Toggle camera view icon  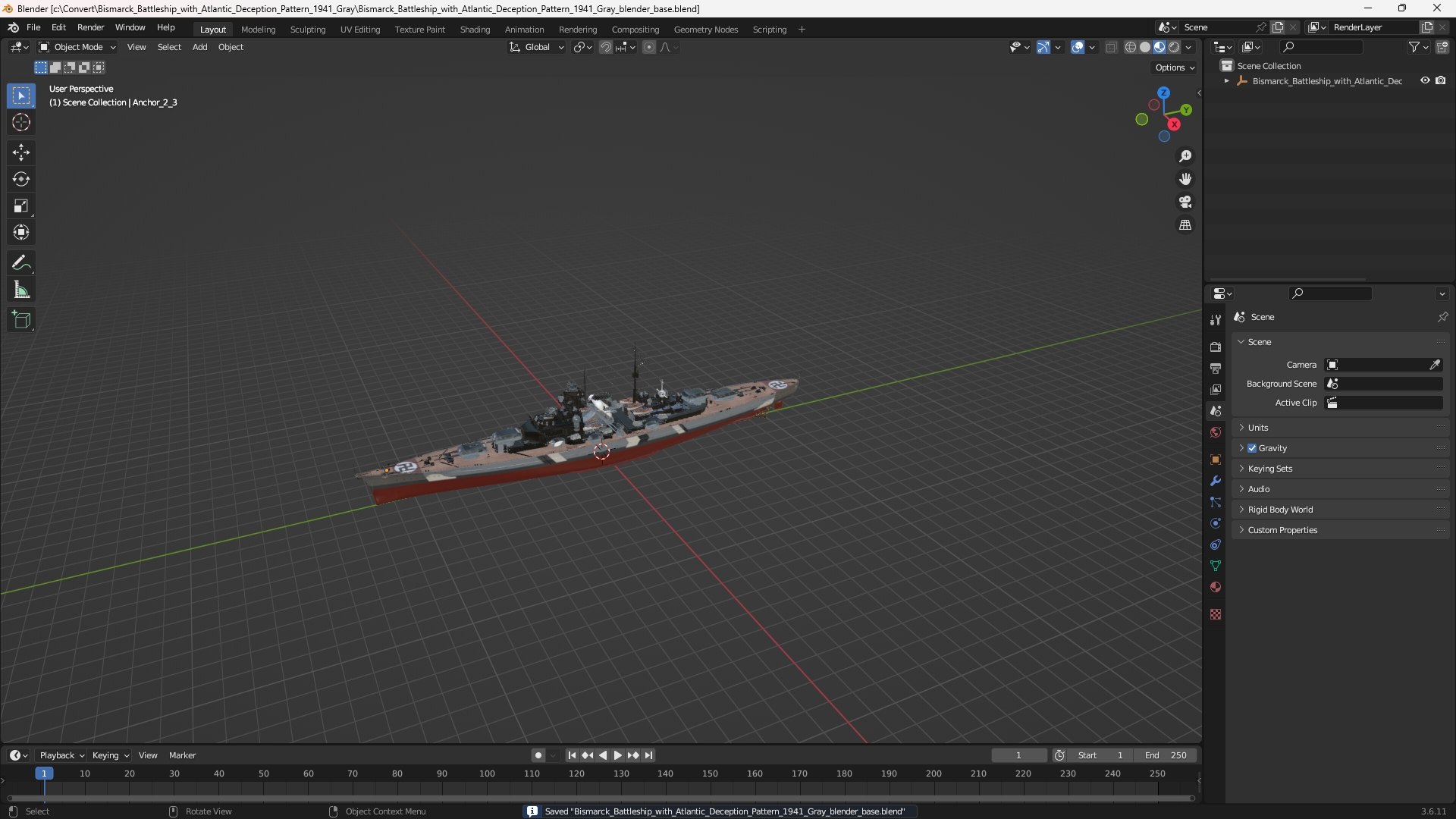tap(1185, 202)
